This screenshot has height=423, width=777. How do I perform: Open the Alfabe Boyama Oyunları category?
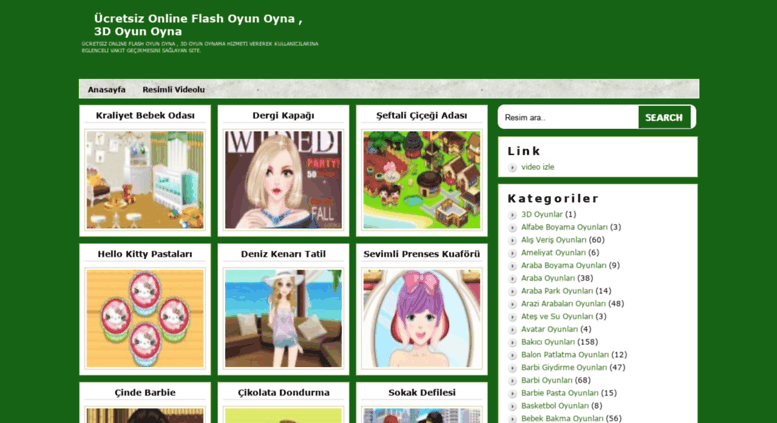(564, 227)
